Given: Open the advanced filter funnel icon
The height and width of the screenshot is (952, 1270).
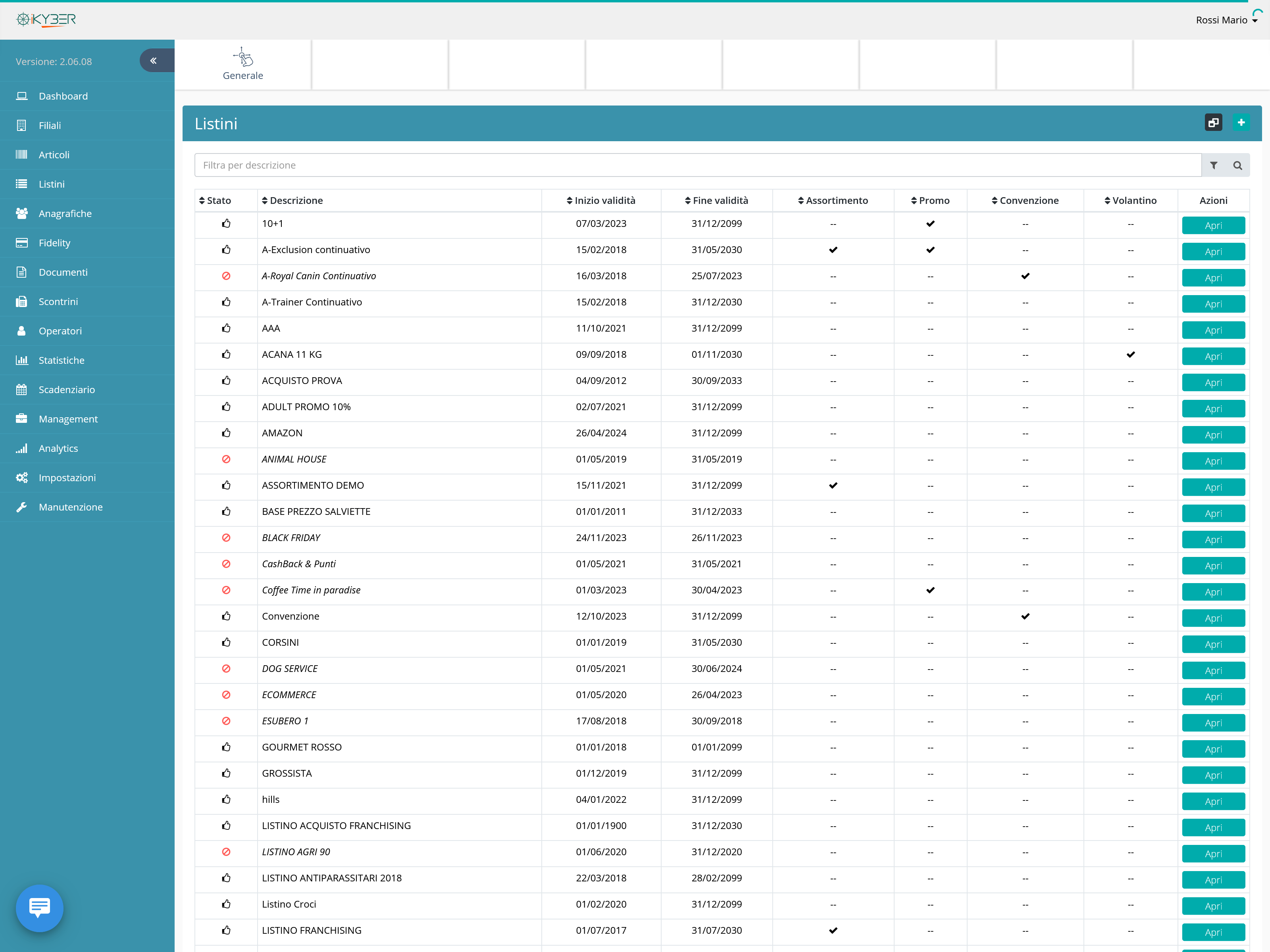Looking at the screenshot, I should pyautogui.click(x=1214, y=165).
